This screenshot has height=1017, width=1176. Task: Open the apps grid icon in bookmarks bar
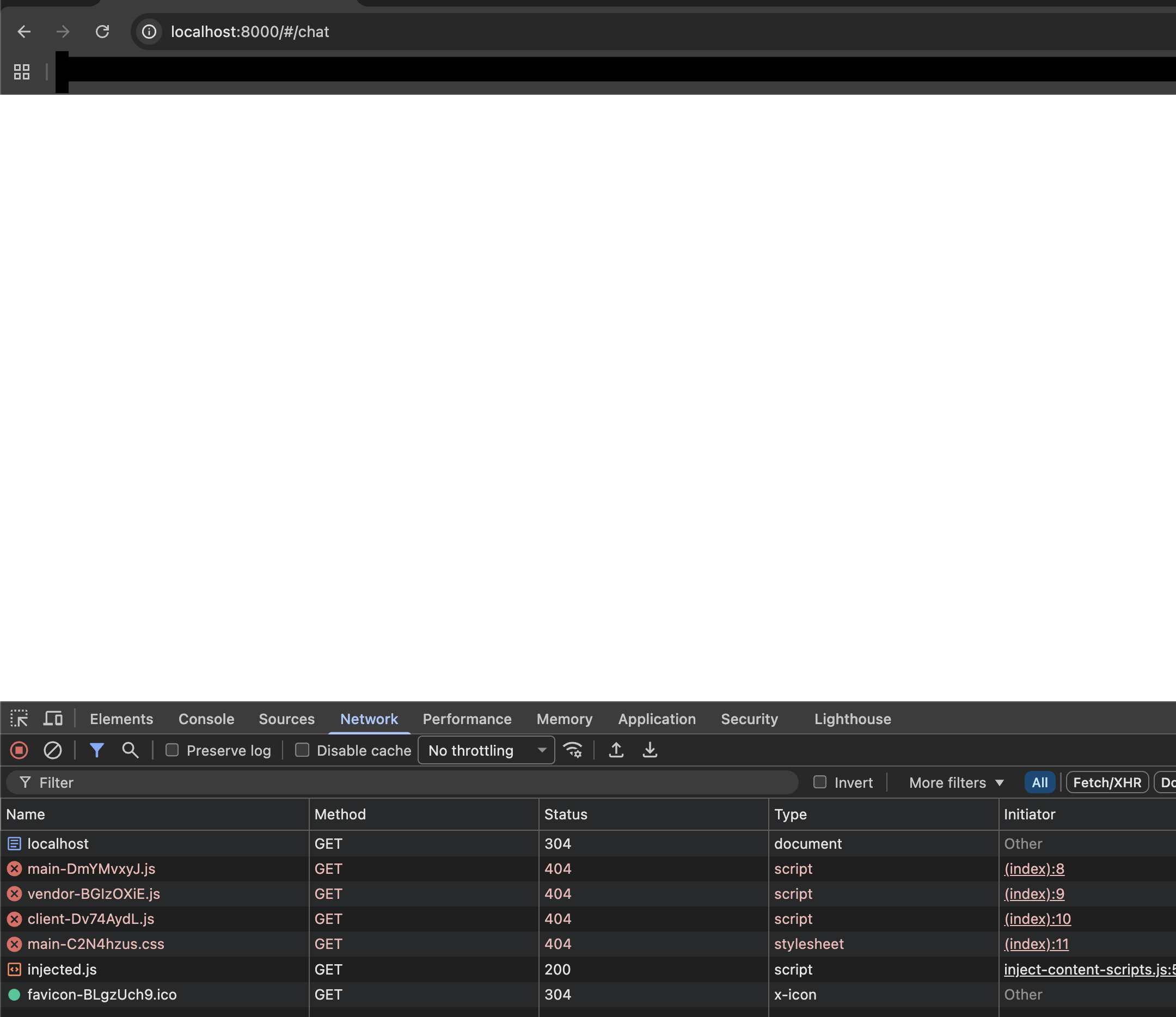(22, 71)
